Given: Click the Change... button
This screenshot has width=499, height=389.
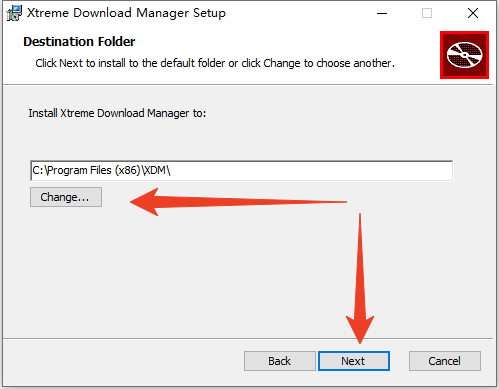Looking at the screenshot, I should 66,197.
